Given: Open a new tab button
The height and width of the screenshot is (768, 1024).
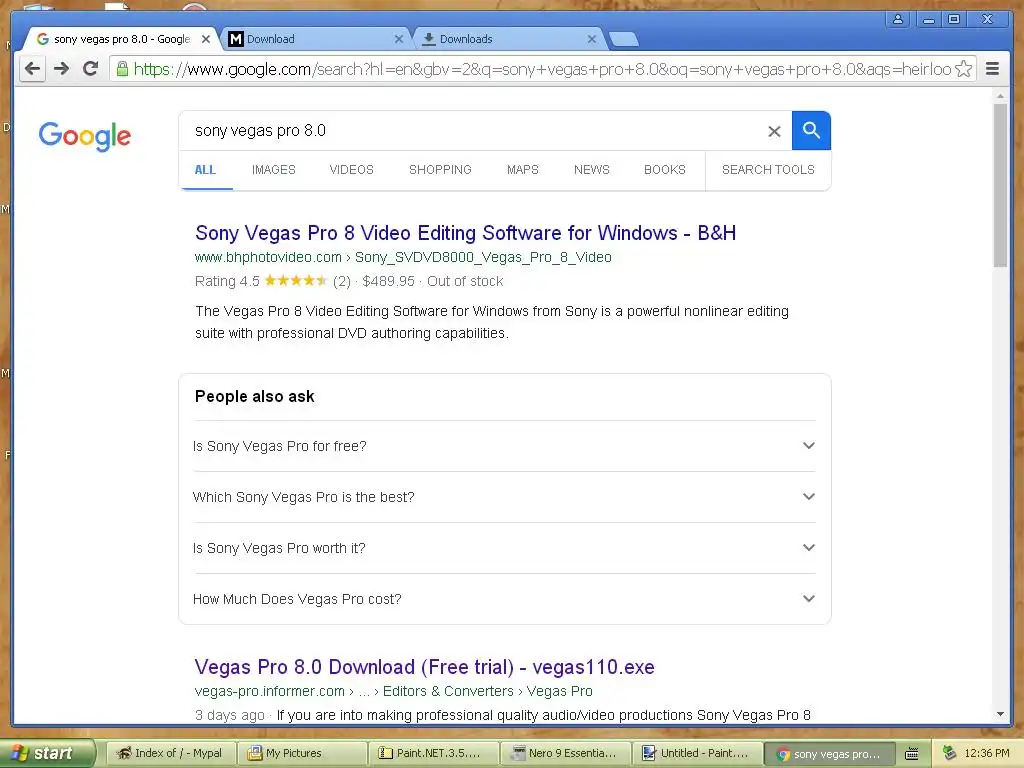Looking at the screenshot, I should coord(624,39).
